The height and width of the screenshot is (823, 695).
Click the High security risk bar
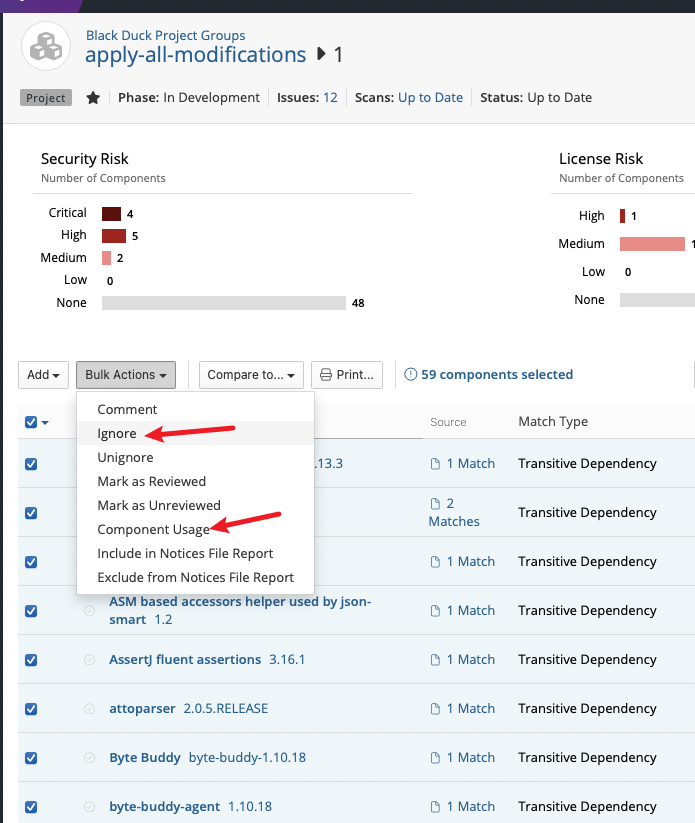(114, 236)
